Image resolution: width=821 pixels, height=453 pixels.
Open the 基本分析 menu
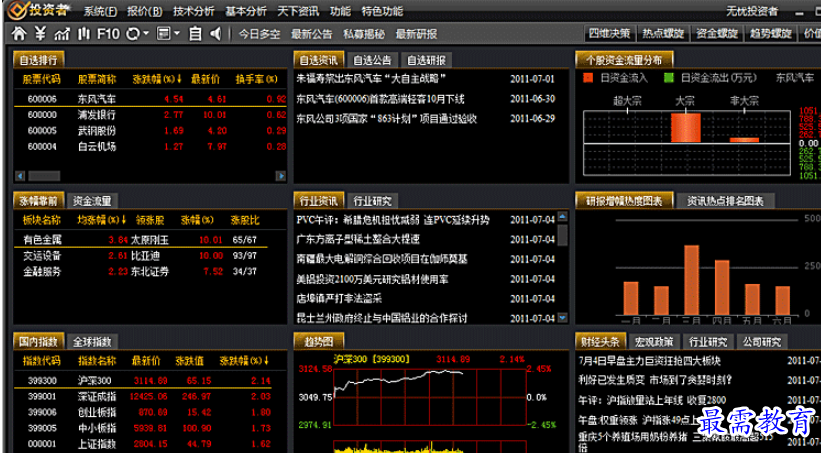[246, 11]
